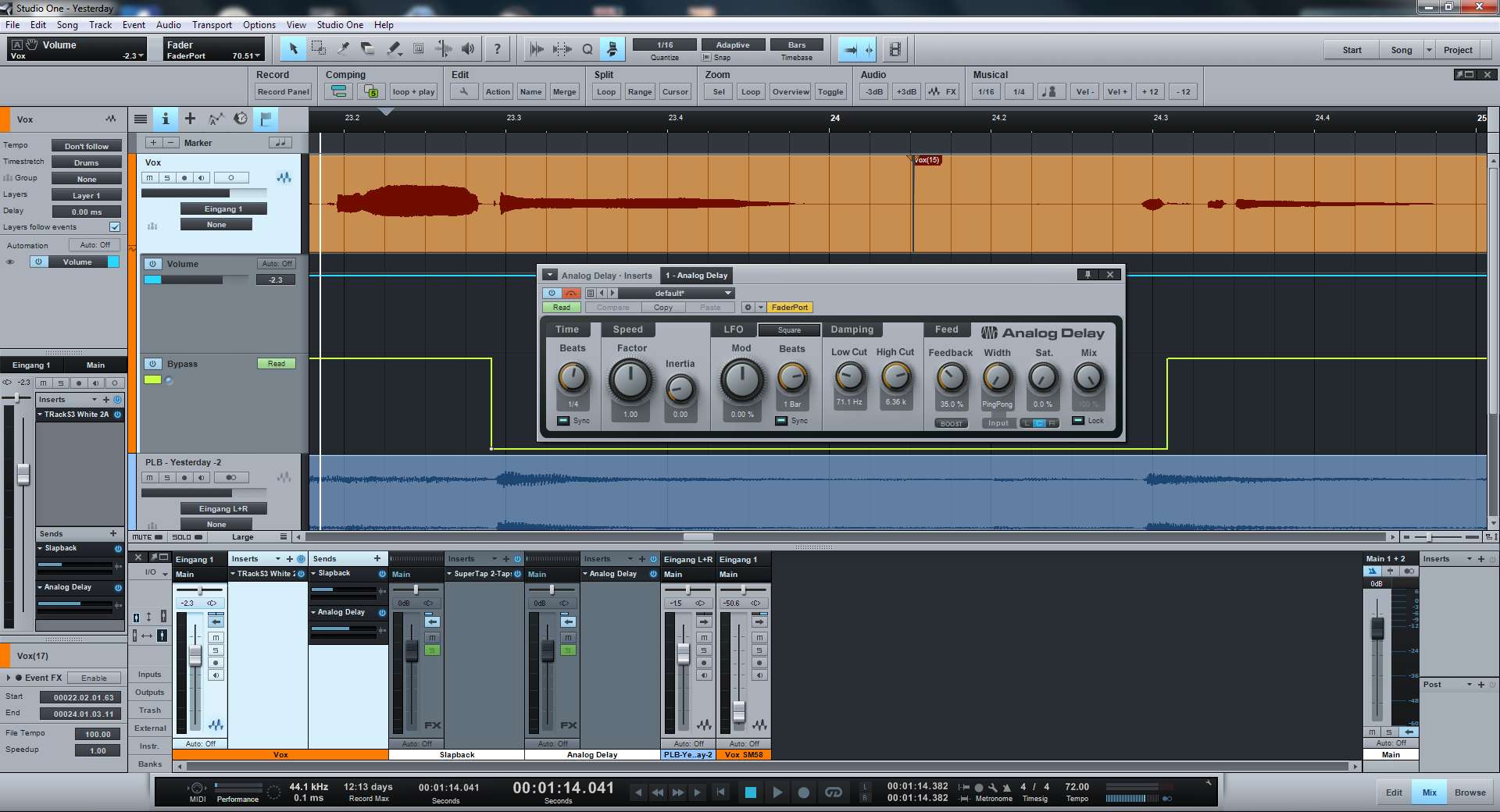Open the marker track flag icon
Screen dimensions: 1500x812
click(266, 119)
